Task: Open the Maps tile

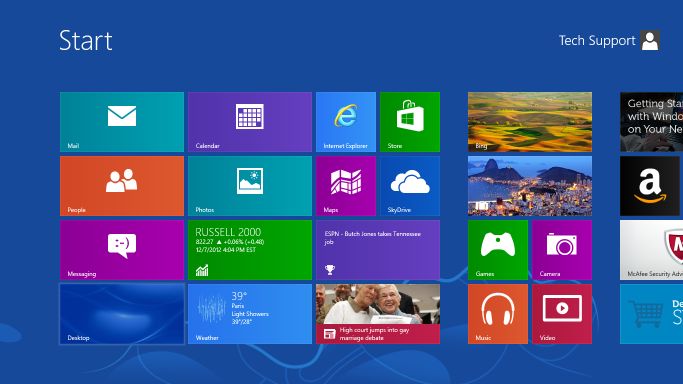Action: (x=346, y=186)
